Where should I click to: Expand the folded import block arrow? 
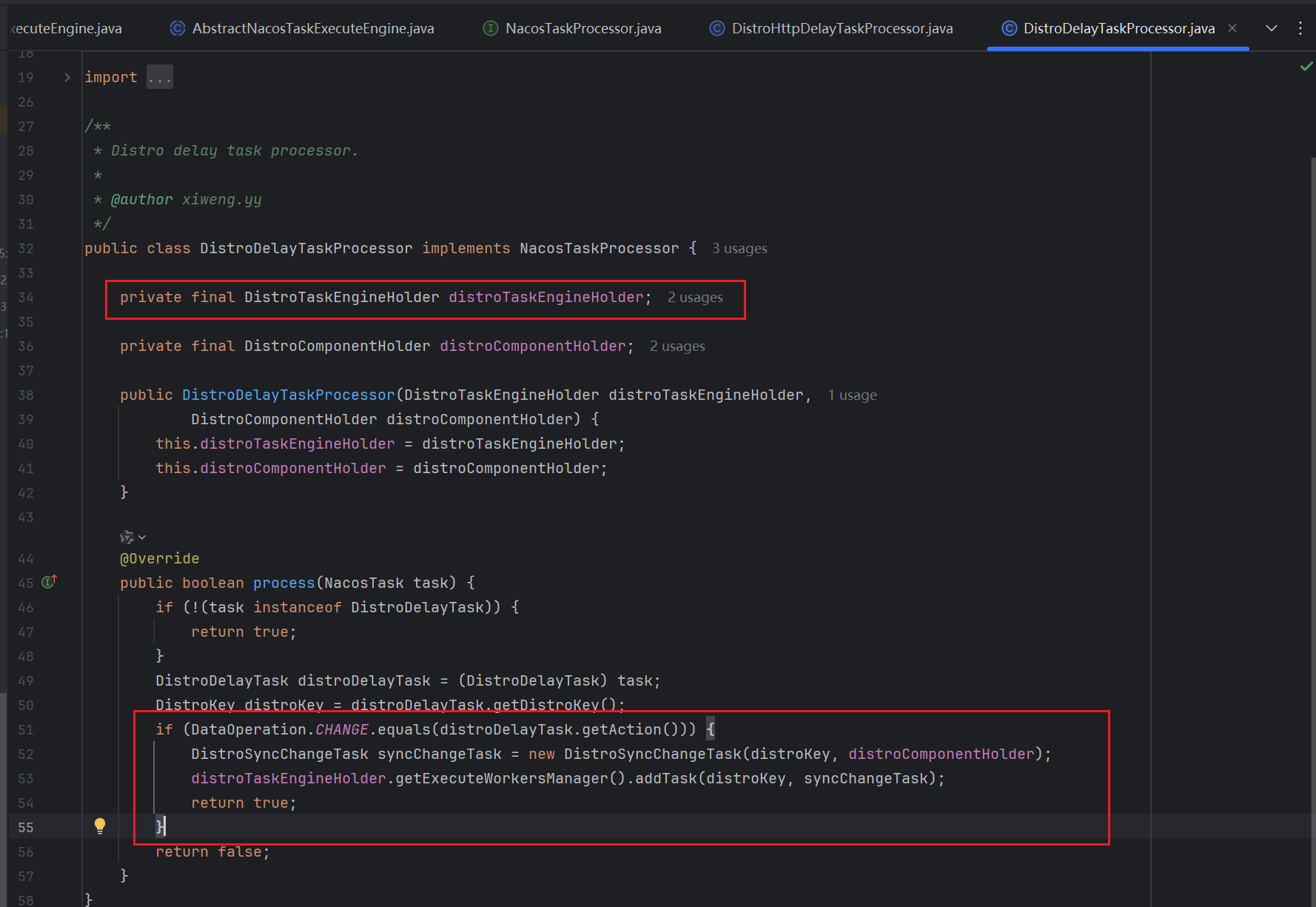click(67, 77)
